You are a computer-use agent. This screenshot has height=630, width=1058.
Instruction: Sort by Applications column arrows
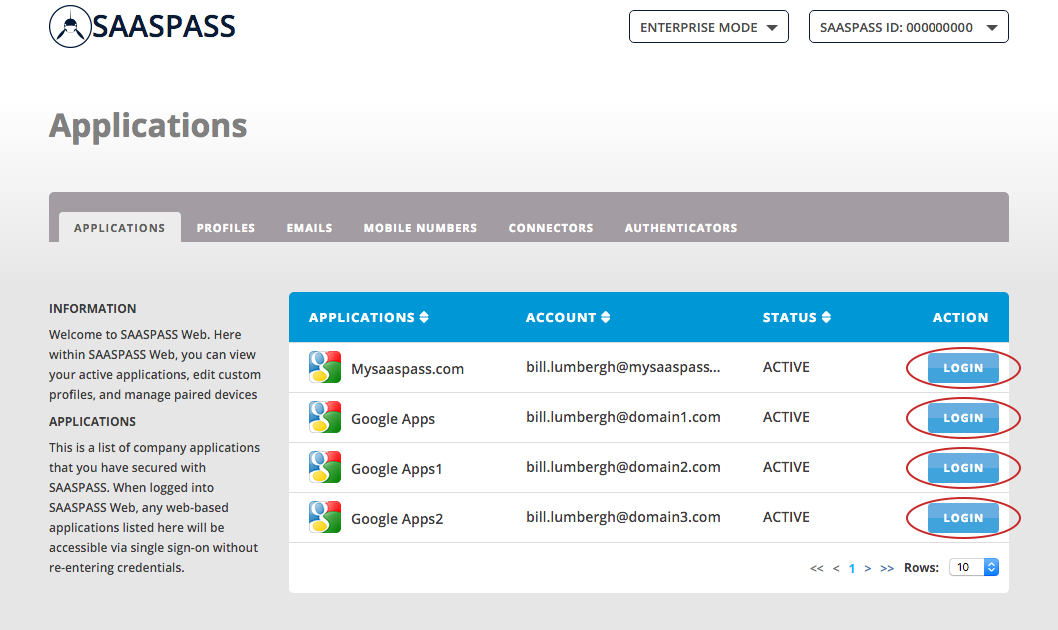coord(424,318)
